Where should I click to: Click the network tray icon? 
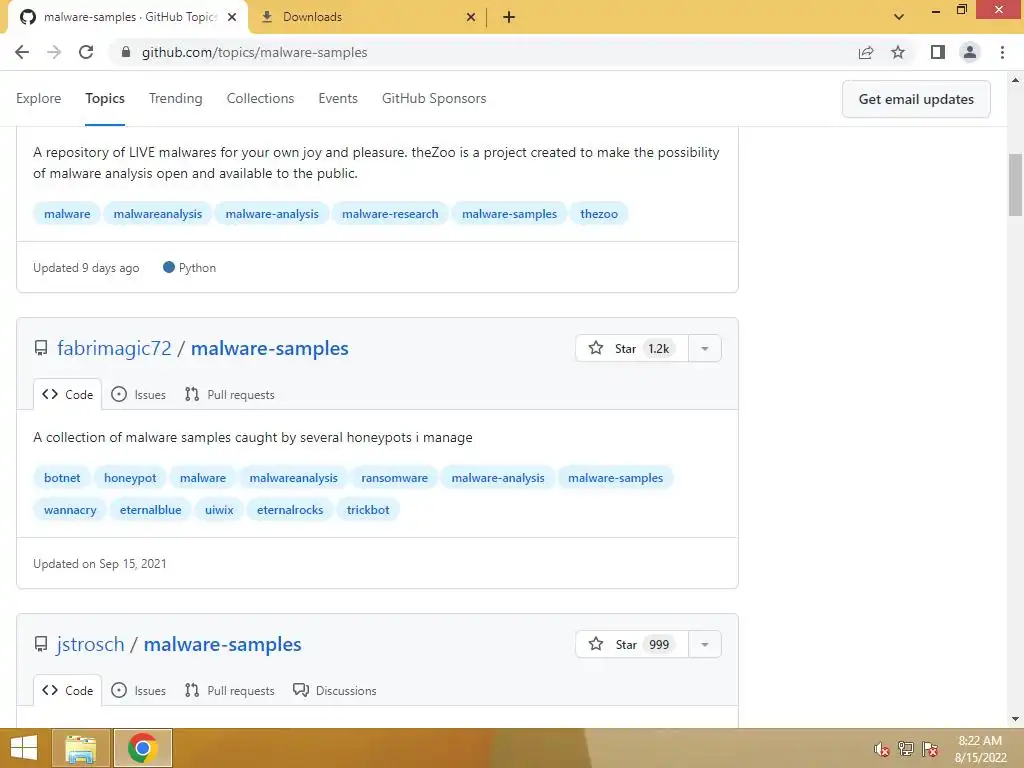(x=906, y=749)
